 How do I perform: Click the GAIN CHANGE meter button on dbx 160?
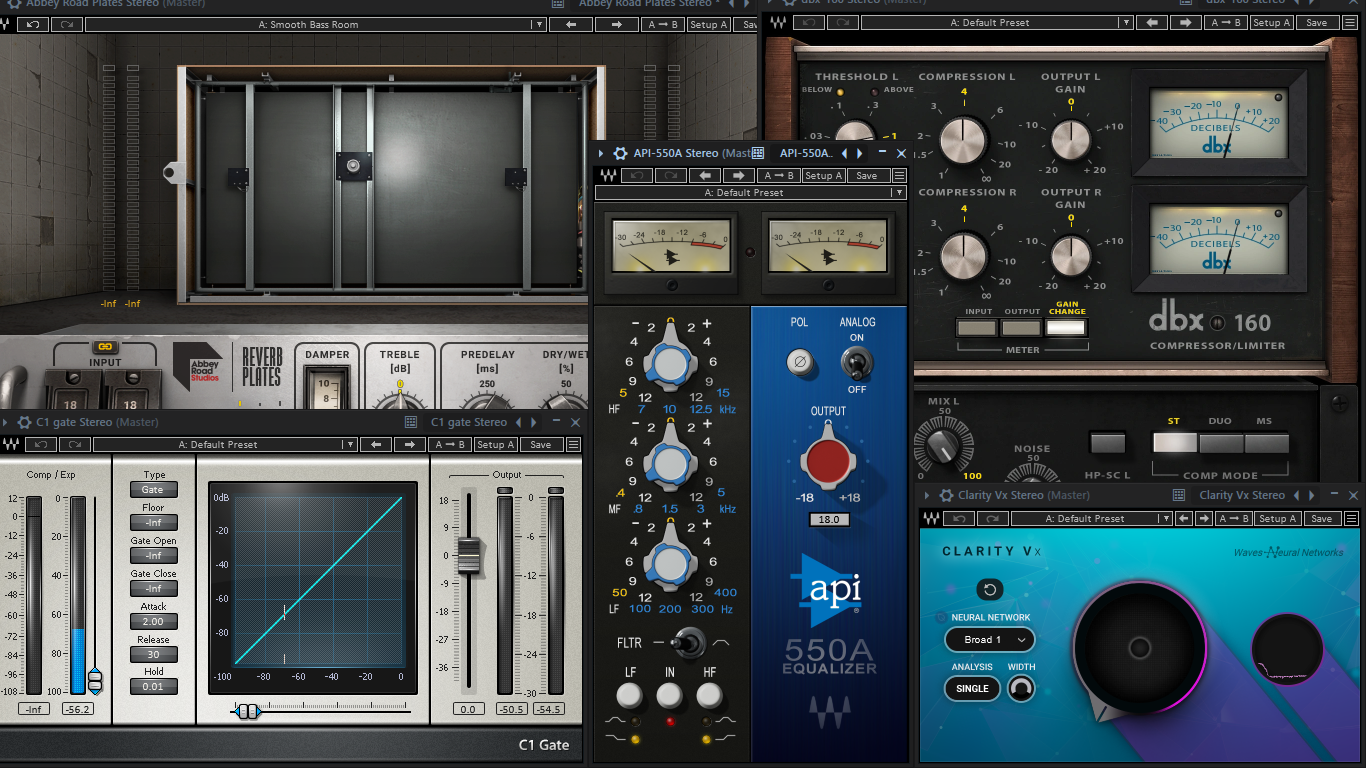(x=1065, y=325)
